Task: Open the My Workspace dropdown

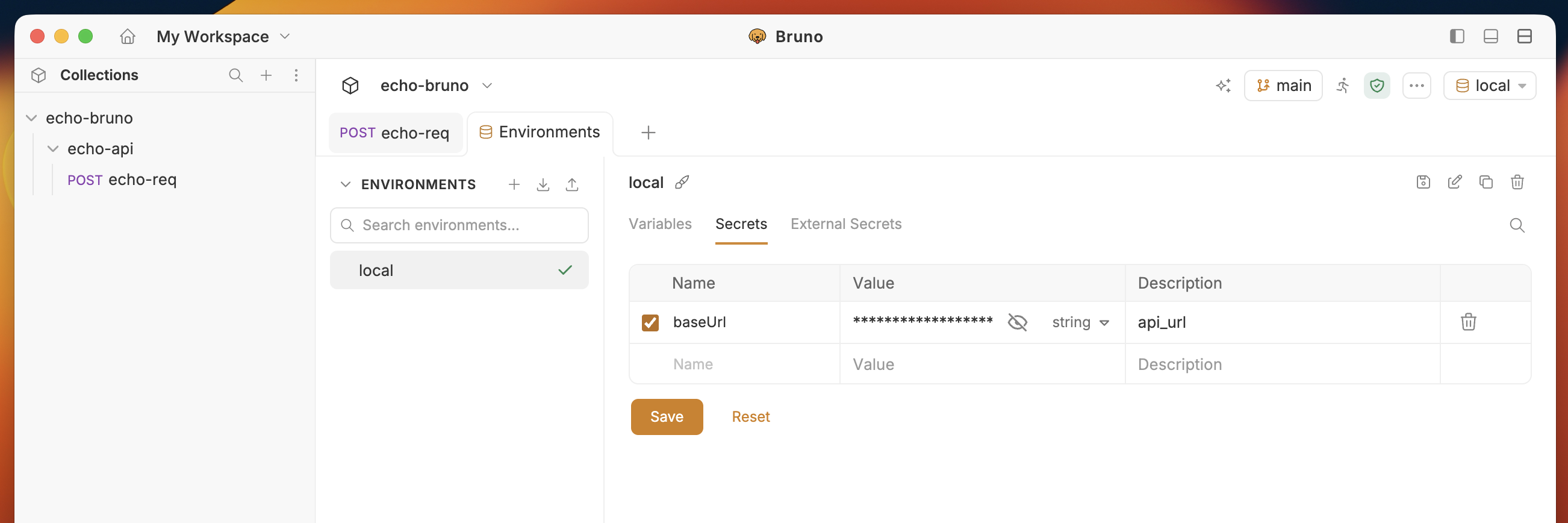Action: pos(223,37)
